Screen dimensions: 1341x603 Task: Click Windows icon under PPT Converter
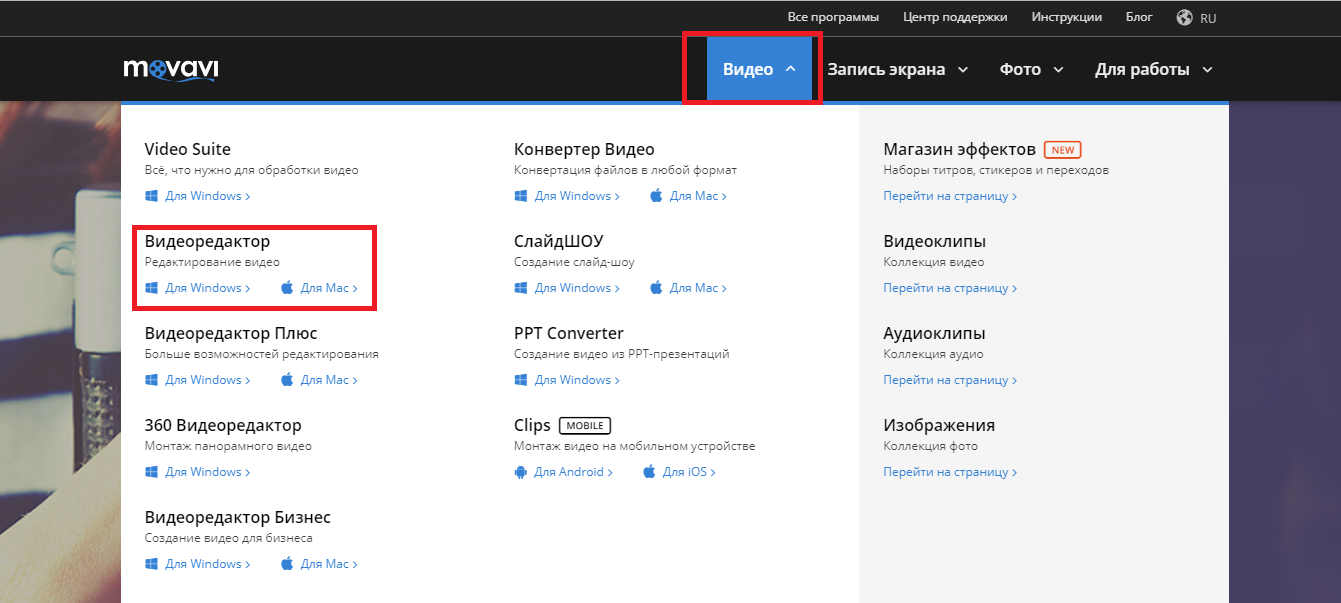pyautogui.click(x=521, y=380)
